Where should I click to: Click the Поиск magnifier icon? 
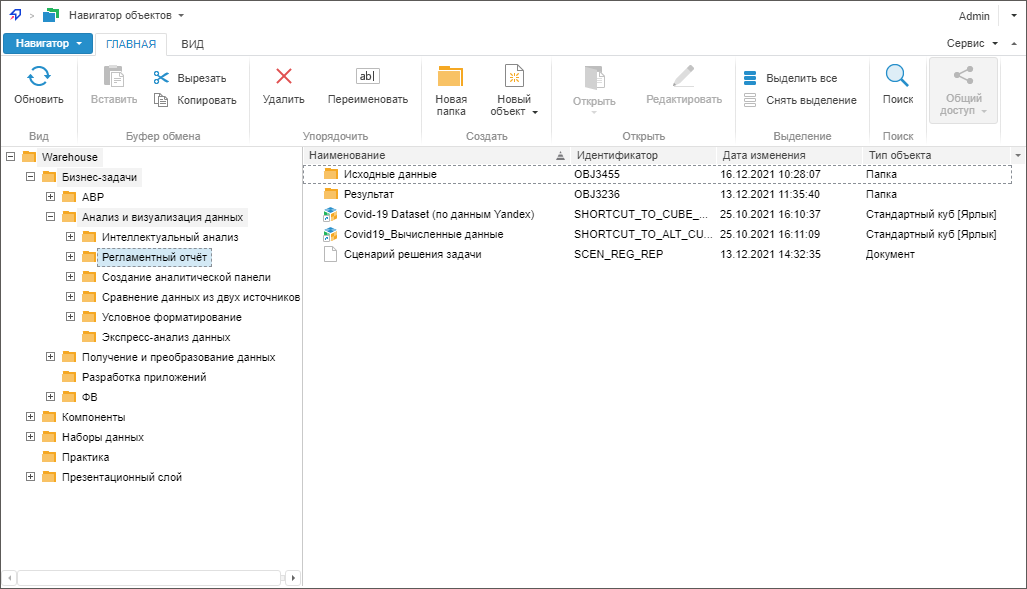tap(897, 77)
